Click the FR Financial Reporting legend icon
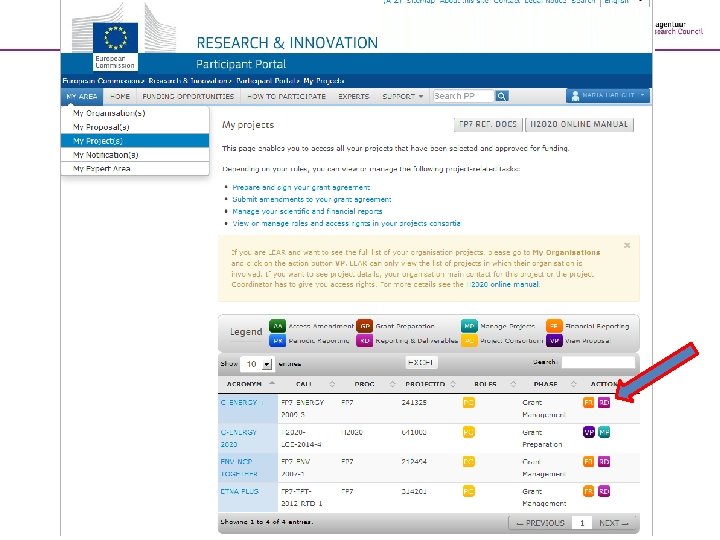 (x=554, y=326)
